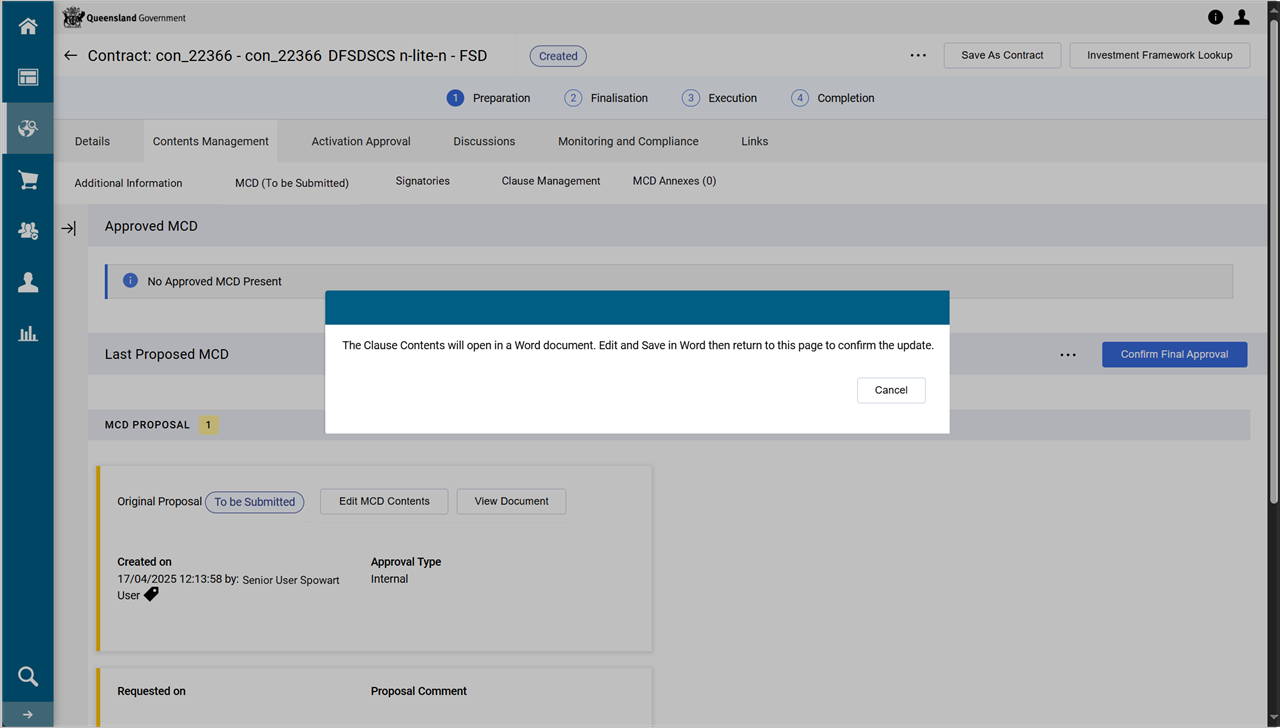1280x728 pixels.
Task: Click the info icon in top bar
Action: 1215,17
